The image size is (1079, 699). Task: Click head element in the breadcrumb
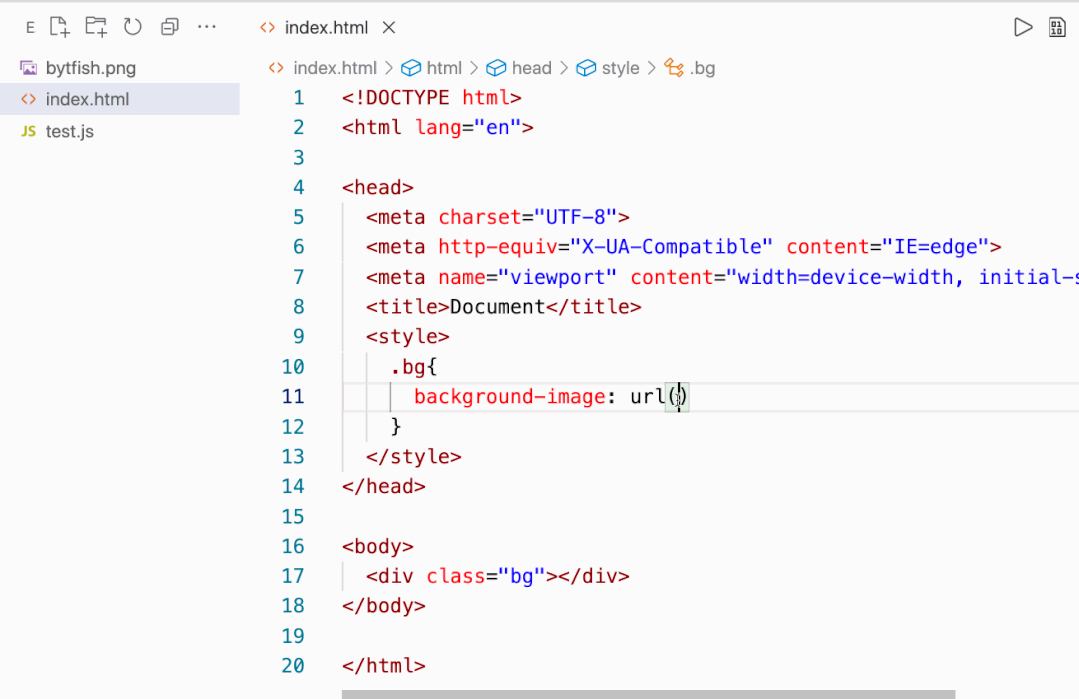tap(531, 68)
